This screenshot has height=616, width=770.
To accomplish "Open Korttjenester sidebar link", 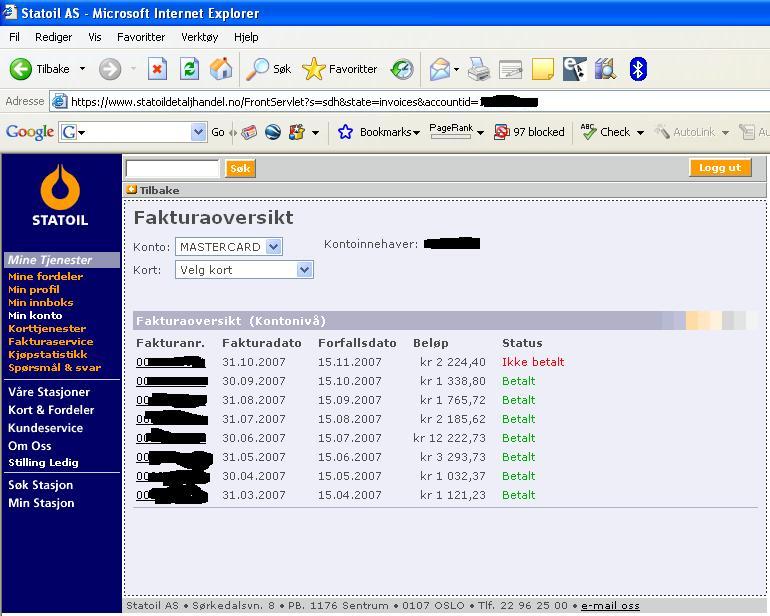I will coord(47,328).
